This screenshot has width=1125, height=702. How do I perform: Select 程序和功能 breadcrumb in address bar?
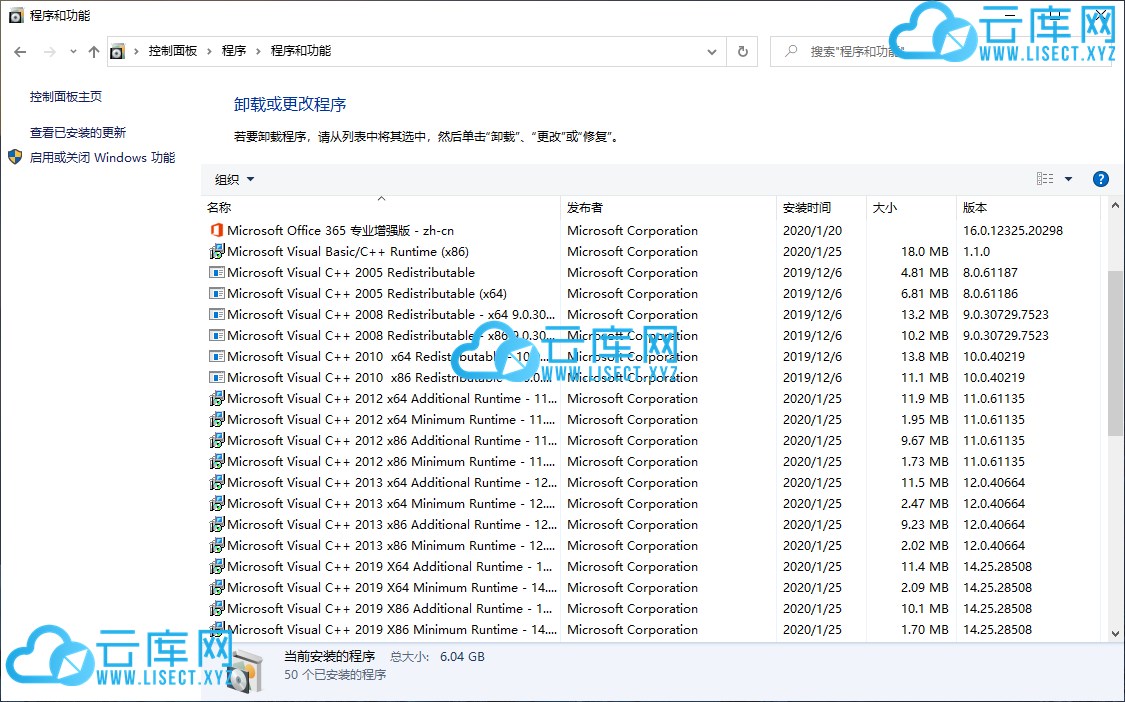[x=301, y=51]
